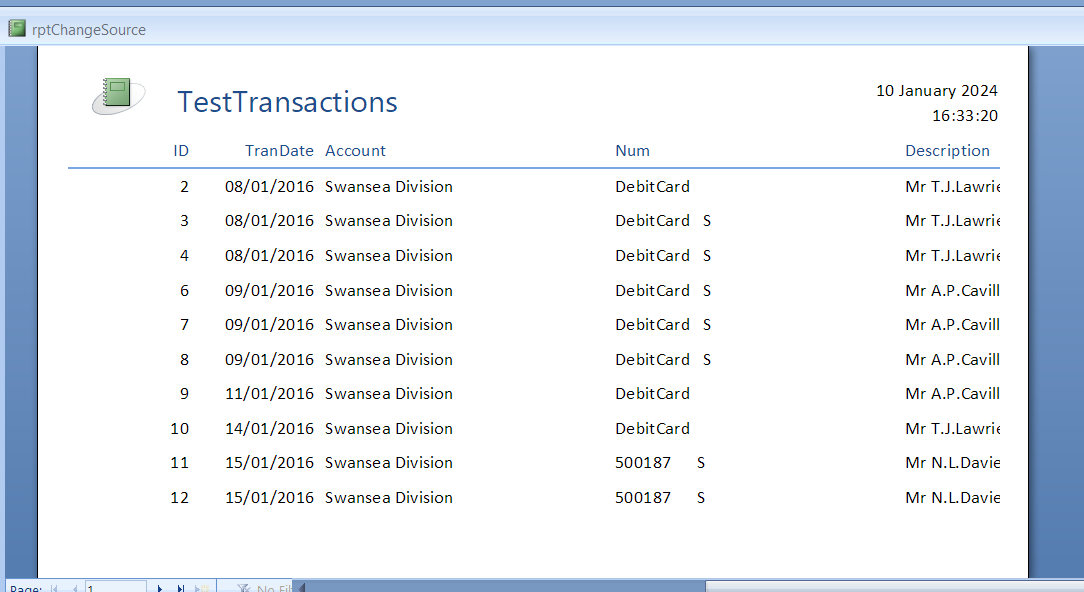Image resolution: width=1084 pixels, height=592 pixels.
Task: Click the 10 January 2024 date text
Action: [x=937, y=91]
